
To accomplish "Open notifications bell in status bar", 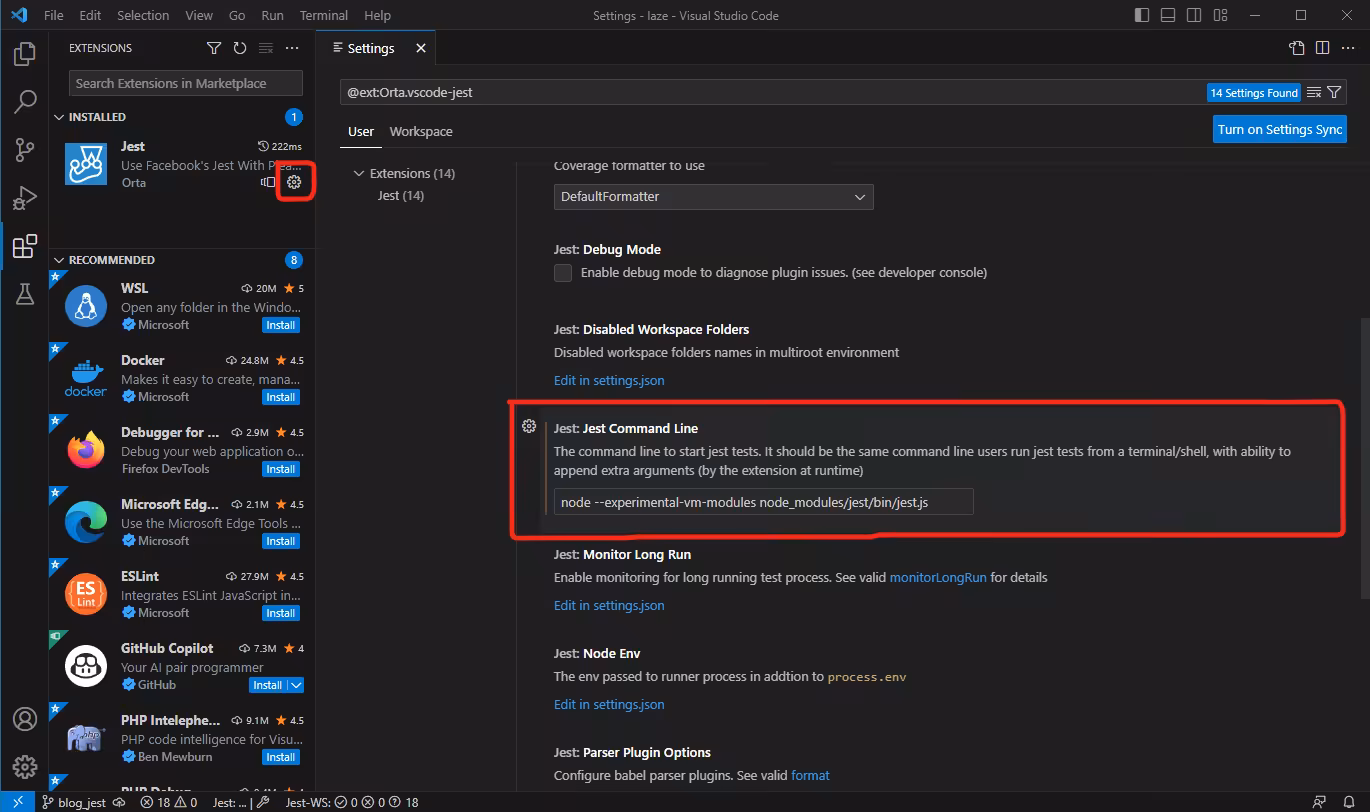I will point(1349,802).
